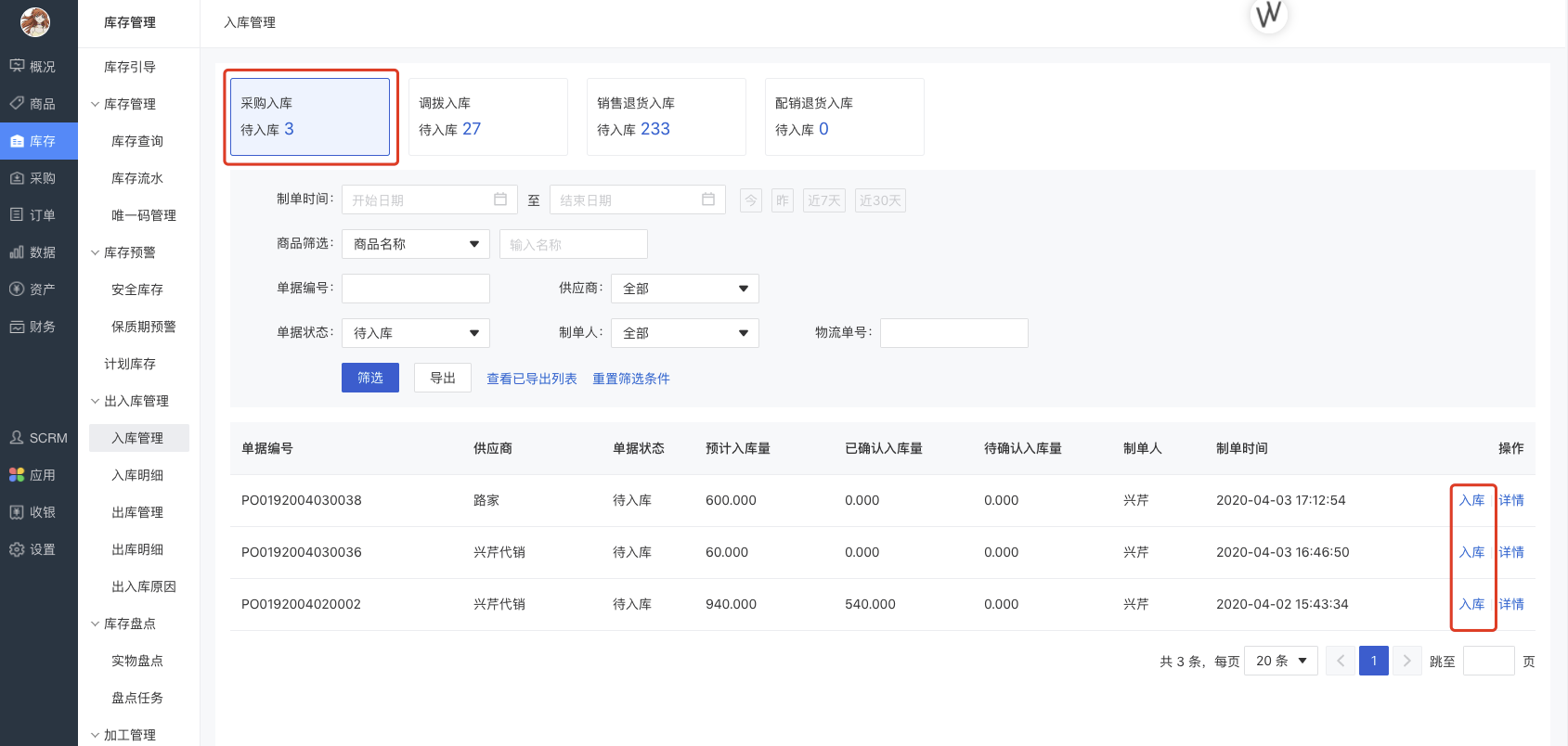Image resolution: width=1568 pixels, height=746 pixels.
Task: Collapse the 库存盘点 tree group
Action: point(95,624)
